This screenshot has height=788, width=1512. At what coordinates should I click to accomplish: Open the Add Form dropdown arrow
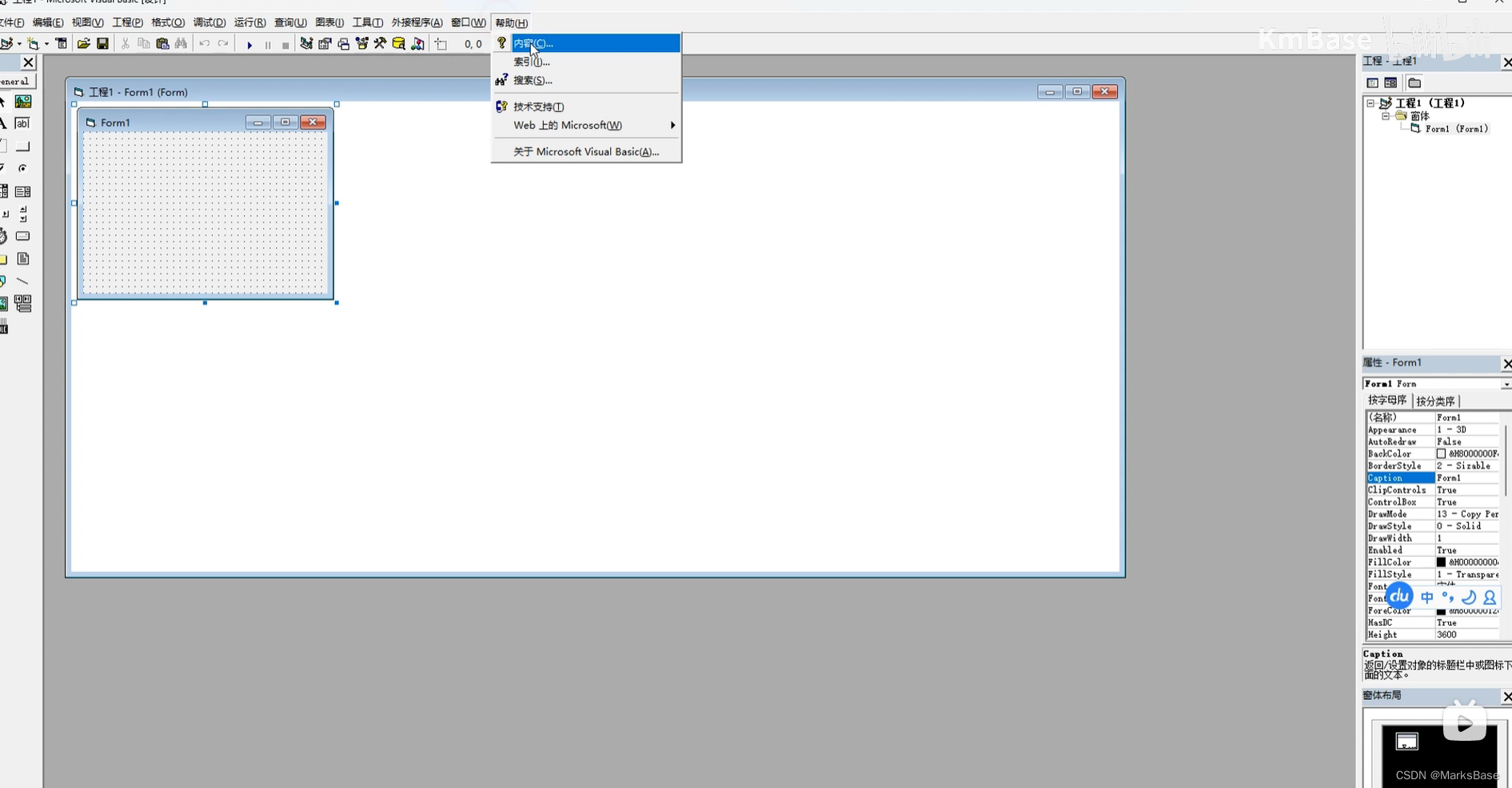46,44
